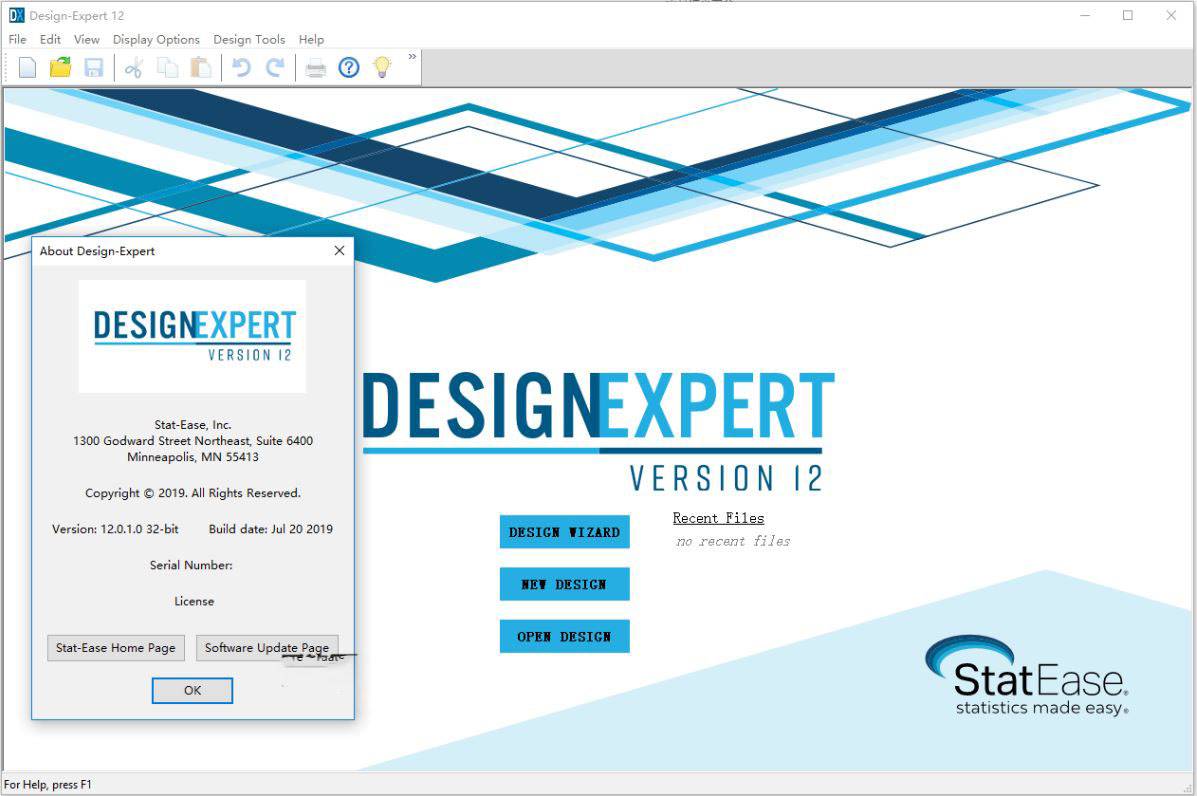Click the OPEN DESIGN button
1197x796 pixels.
[x=565, y=636]
